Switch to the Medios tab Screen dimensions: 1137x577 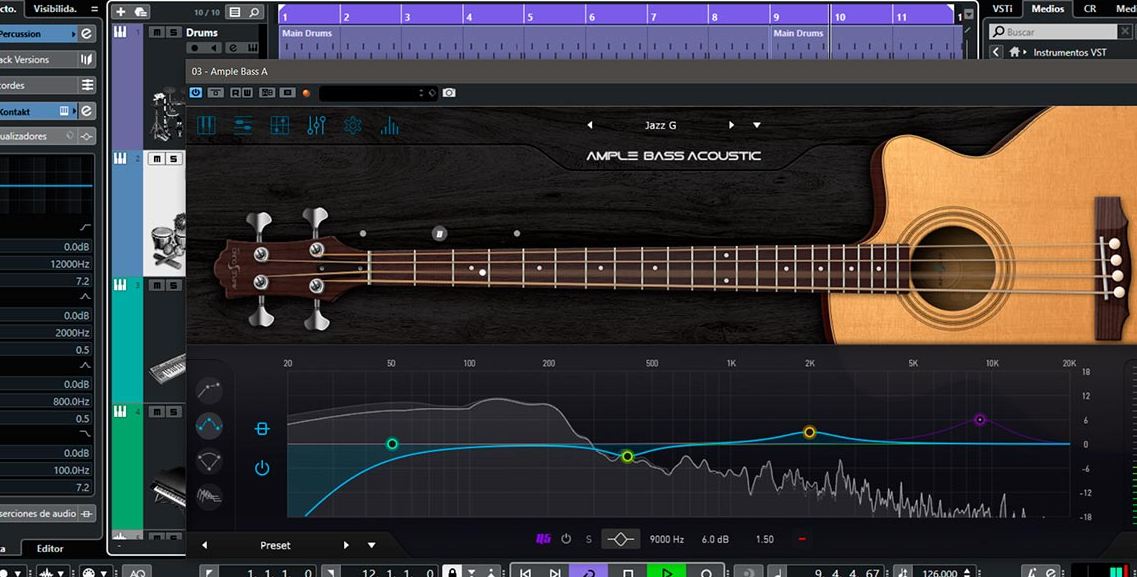[1047, 9]
